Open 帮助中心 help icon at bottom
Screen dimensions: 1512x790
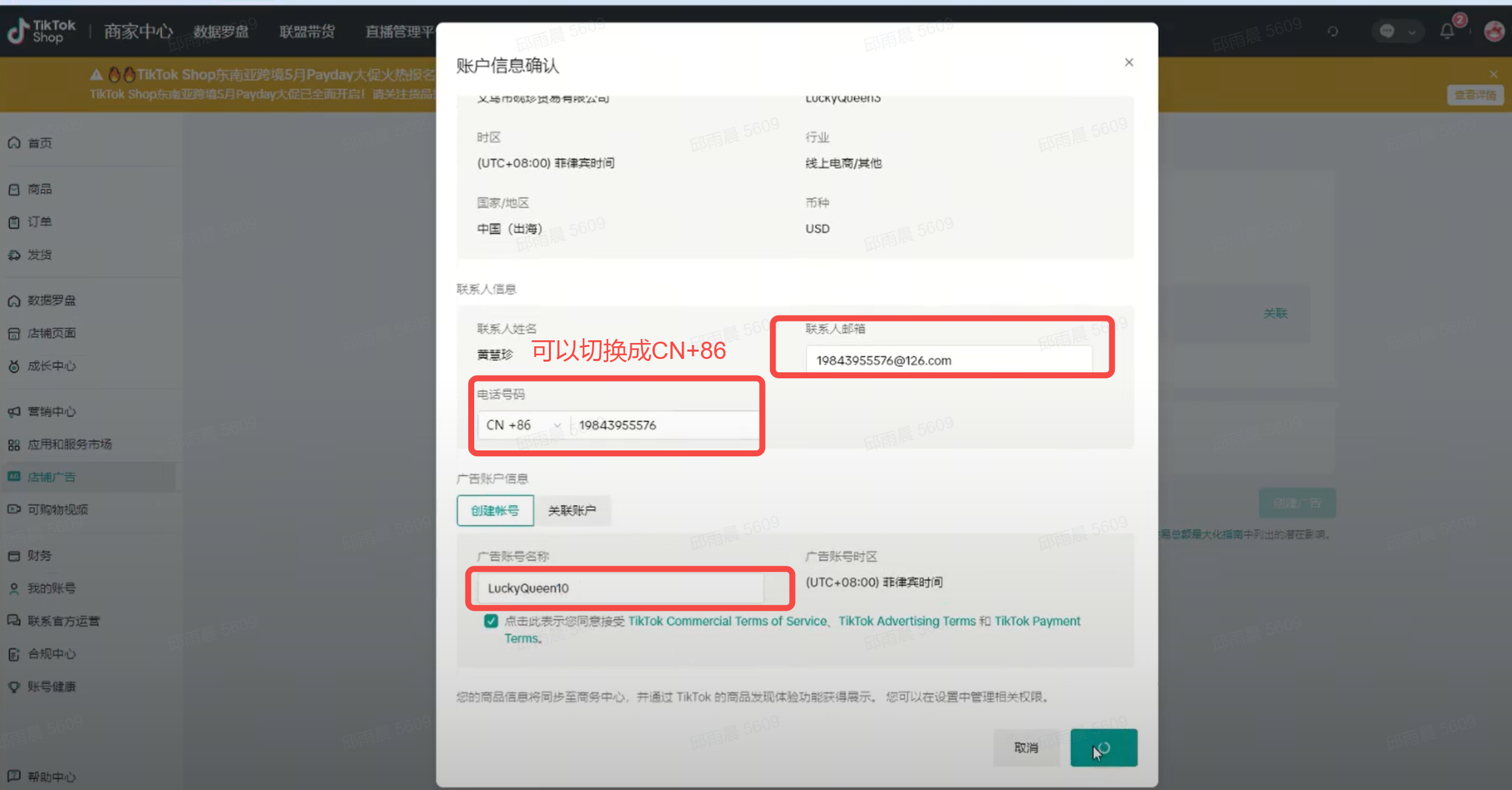pyautogui.click(x=14, y=776)
